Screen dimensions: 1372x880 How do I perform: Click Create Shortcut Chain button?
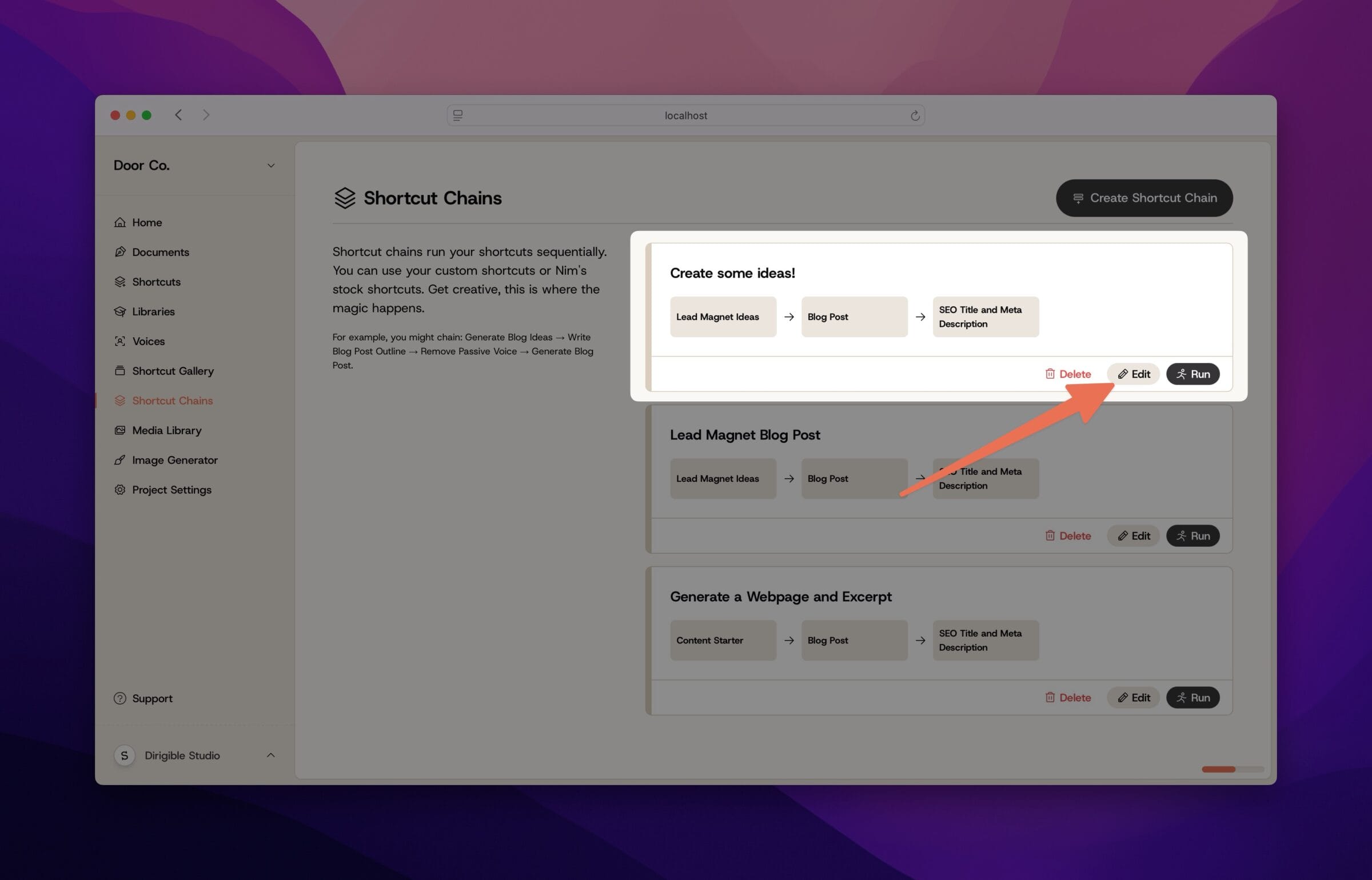(x=1144, y=197)
